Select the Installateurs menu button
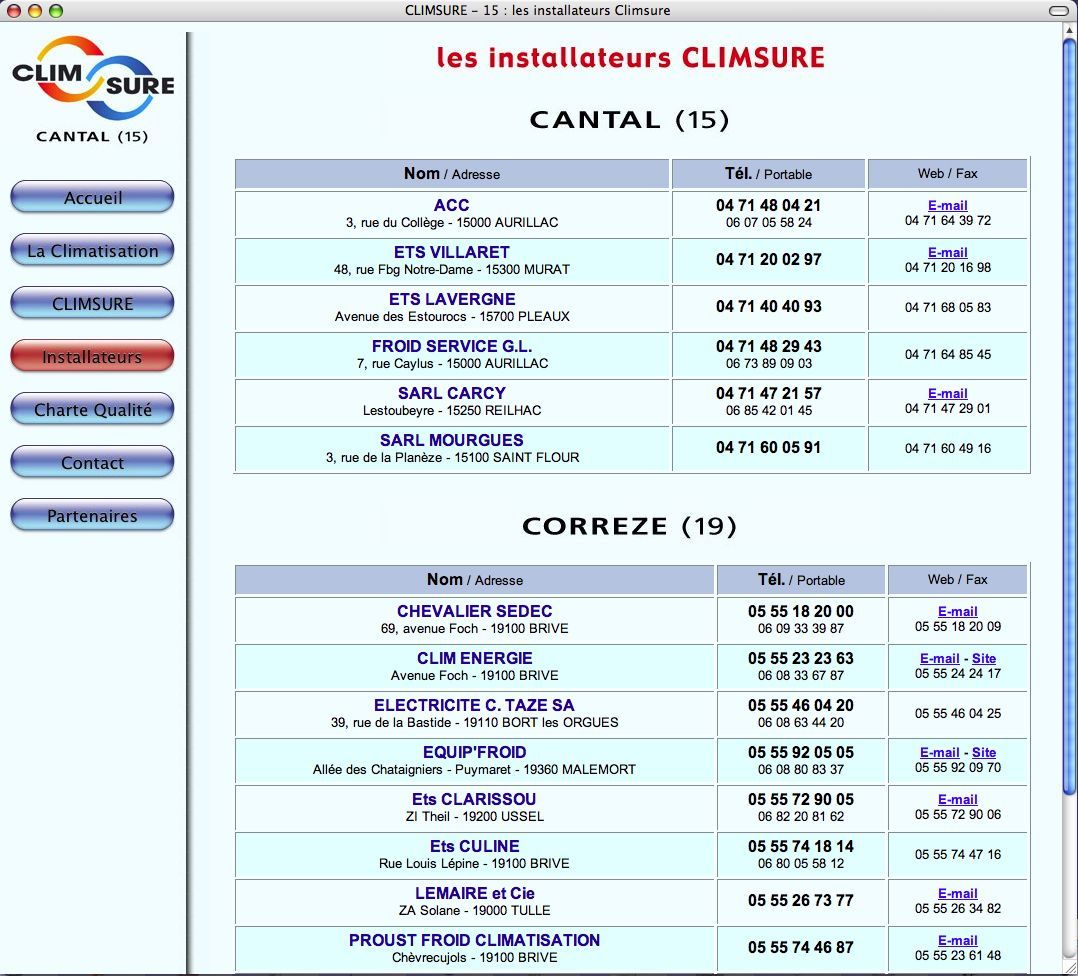Image resolution: width=1078 pixels, height=976 pixels. click(x=92, y=356)
